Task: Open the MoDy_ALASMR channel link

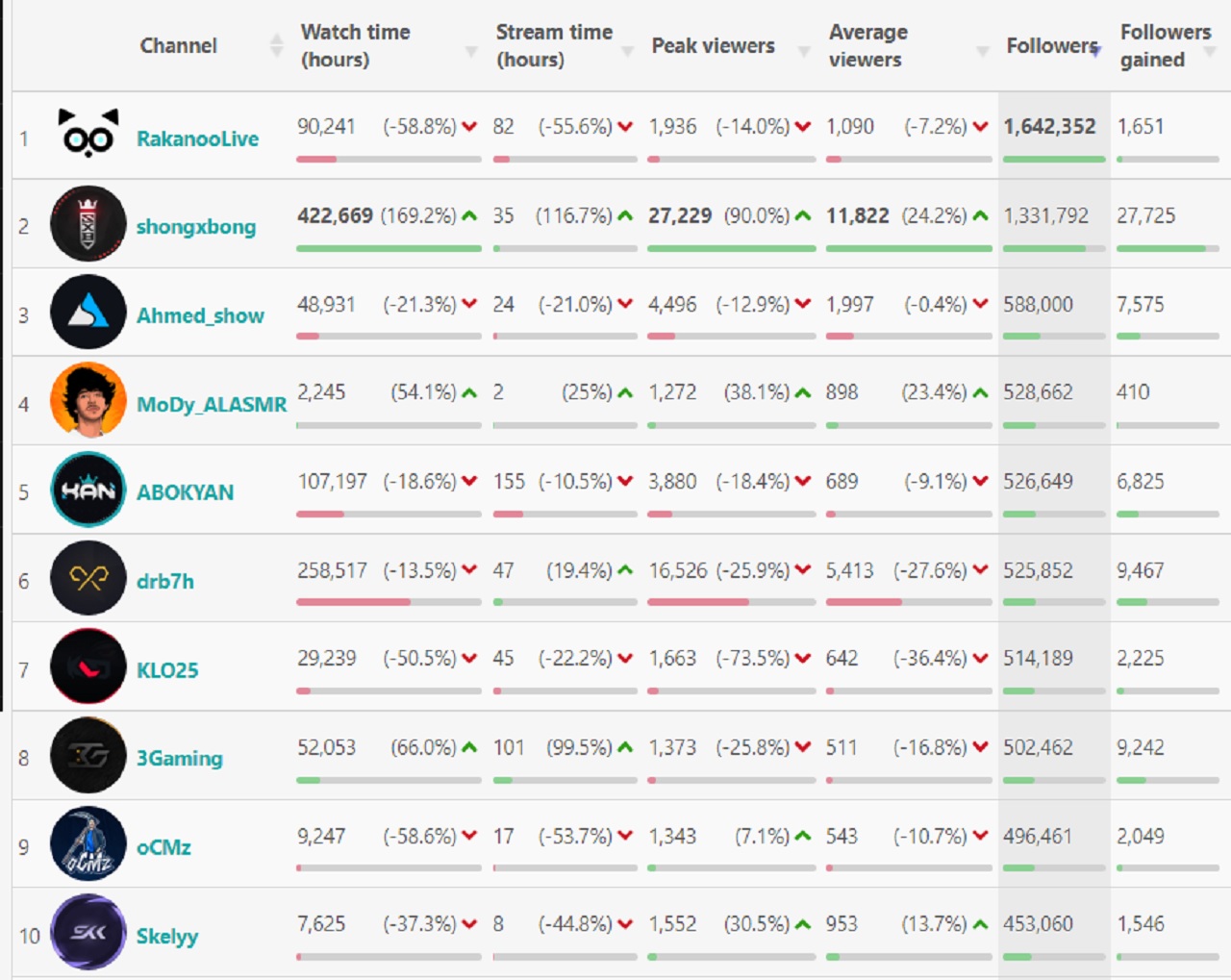Action: 212,404
